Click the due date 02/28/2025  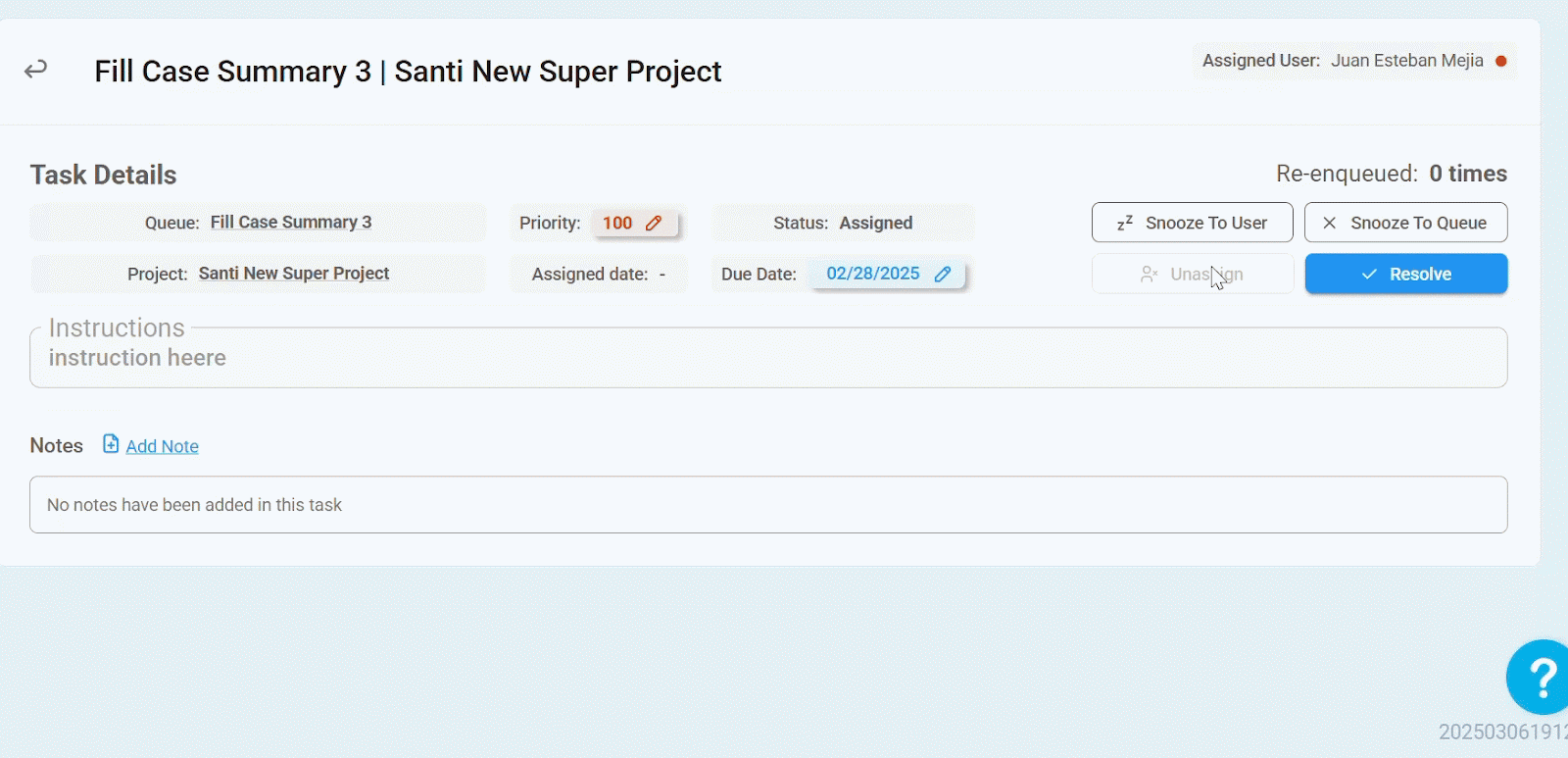(x=873, y=274)
